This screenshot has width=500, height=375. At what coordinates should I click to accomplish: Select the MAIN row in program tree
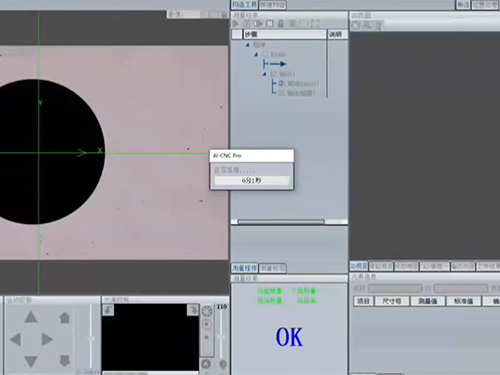274,54
